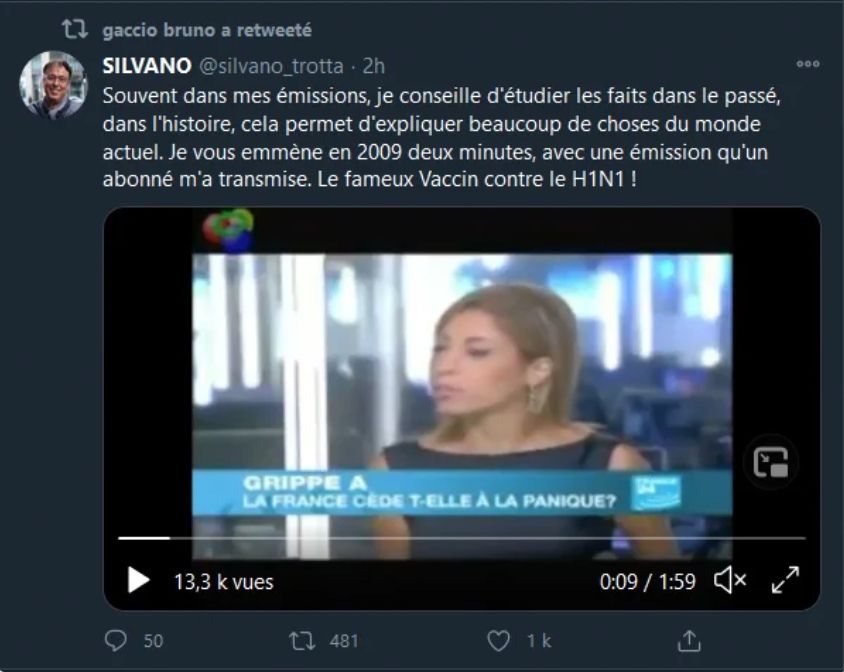Seek within the video progress bar

(x=462, y=537)
